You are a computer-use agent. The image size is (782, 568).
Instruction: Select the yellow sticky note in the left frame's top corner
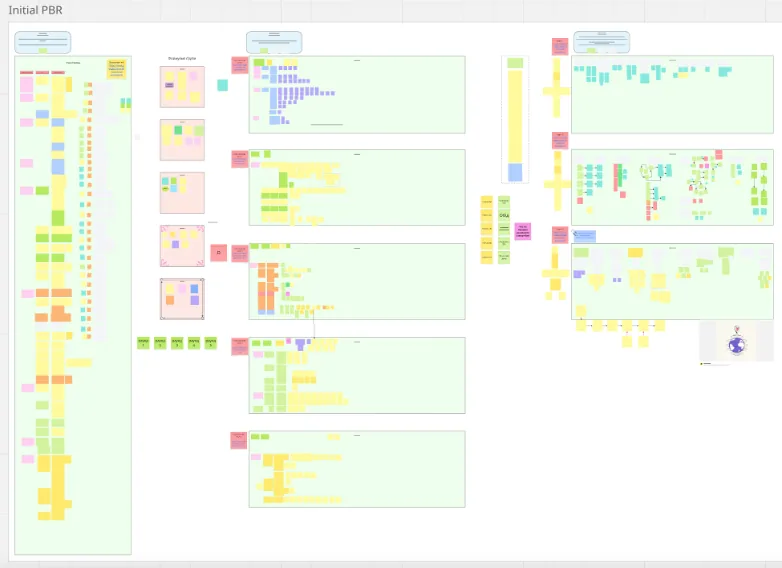[x=117, y=69]
